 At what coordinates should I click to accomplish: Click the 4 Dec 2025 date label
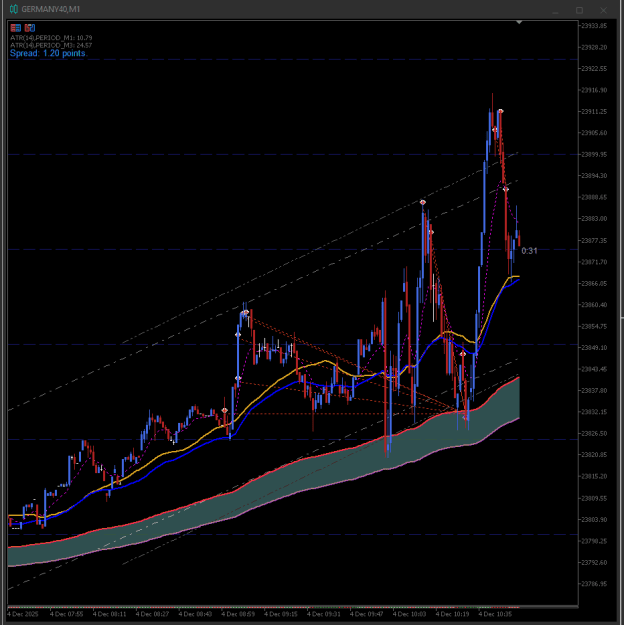[23, 614]
